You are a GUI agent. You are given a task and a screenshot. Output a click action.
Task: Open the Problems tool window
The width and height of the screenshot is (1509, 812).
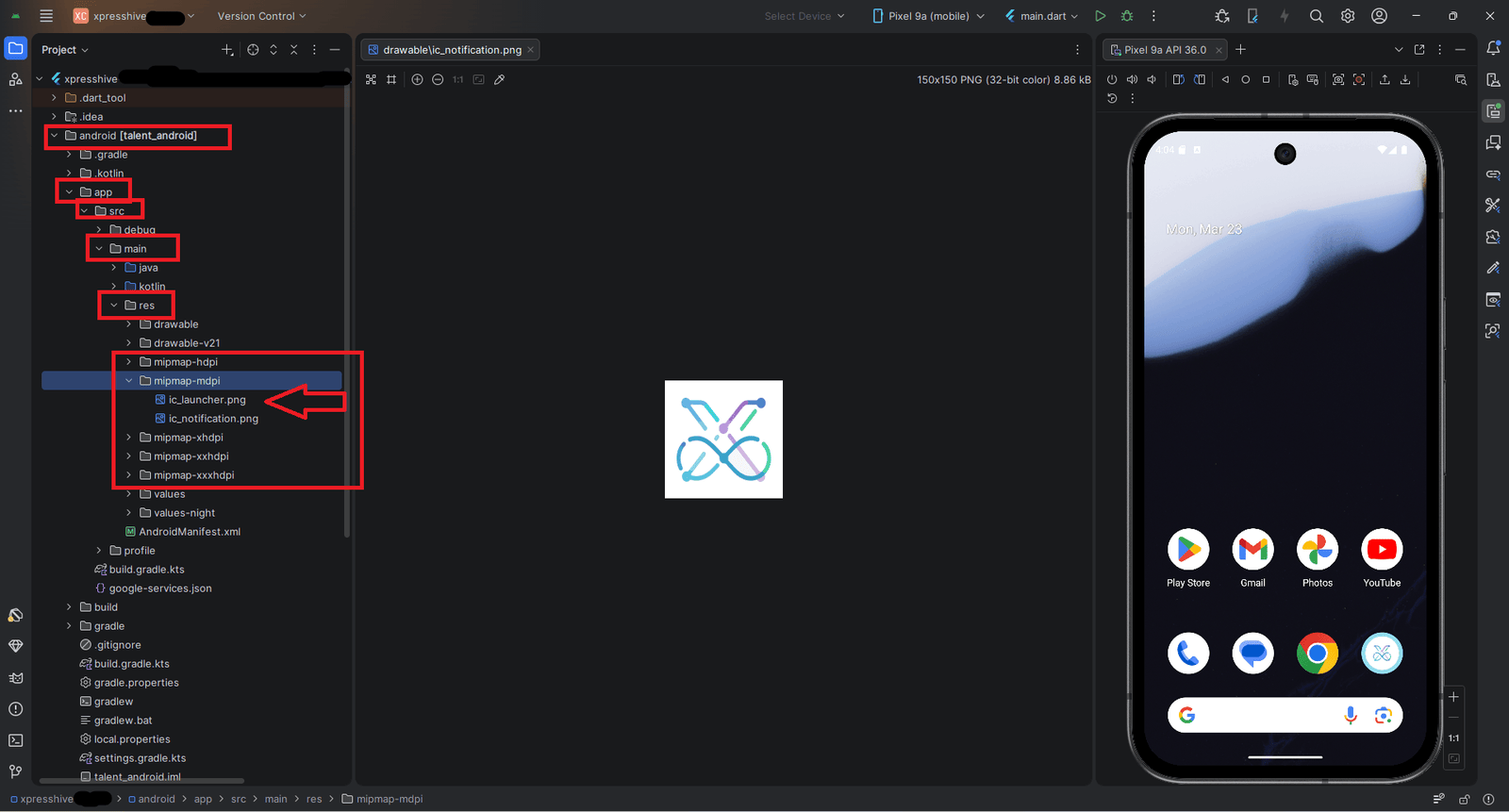tap(16, 709)
